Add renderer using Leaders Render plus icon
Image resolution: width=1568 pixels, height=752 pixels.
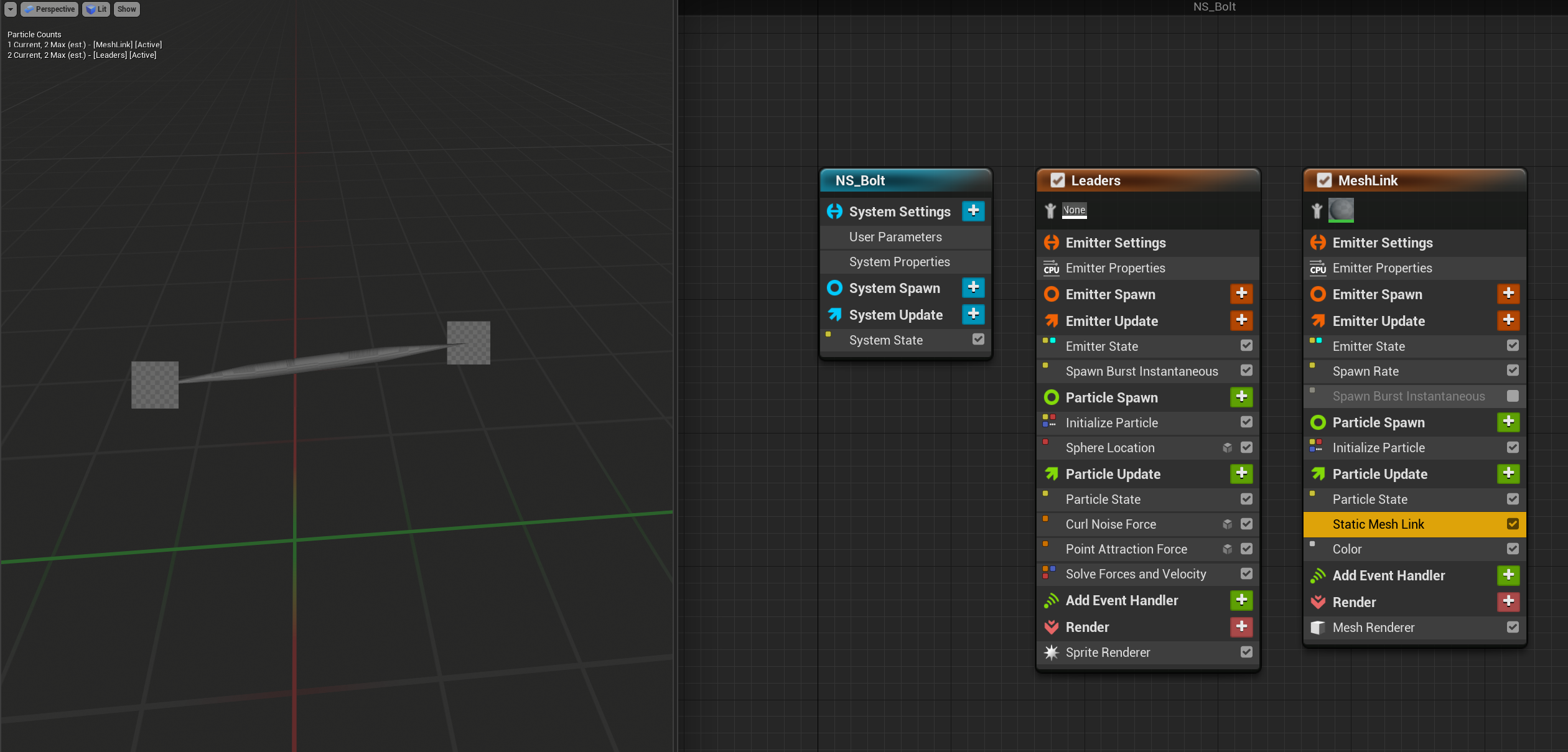click(x=1241, y=627)
